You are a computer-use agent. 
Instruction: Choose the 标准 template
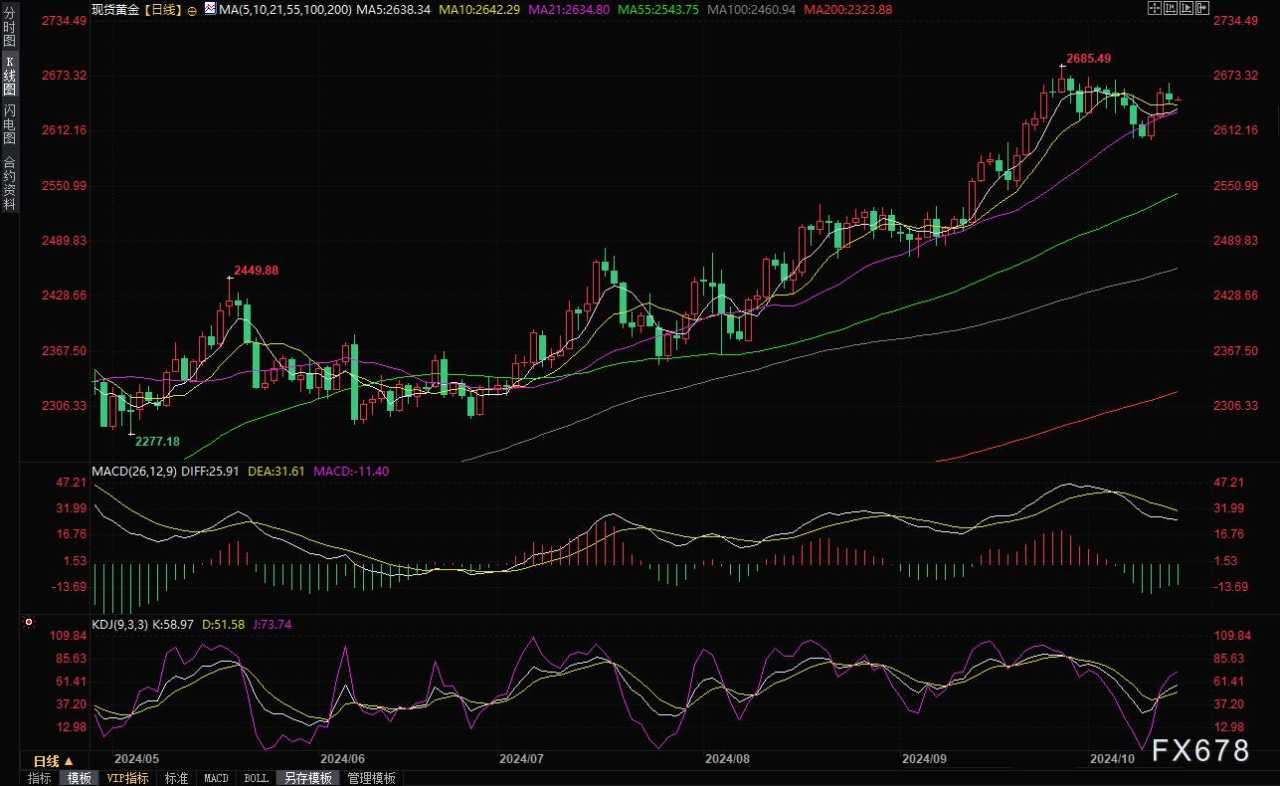click(177, 778)
